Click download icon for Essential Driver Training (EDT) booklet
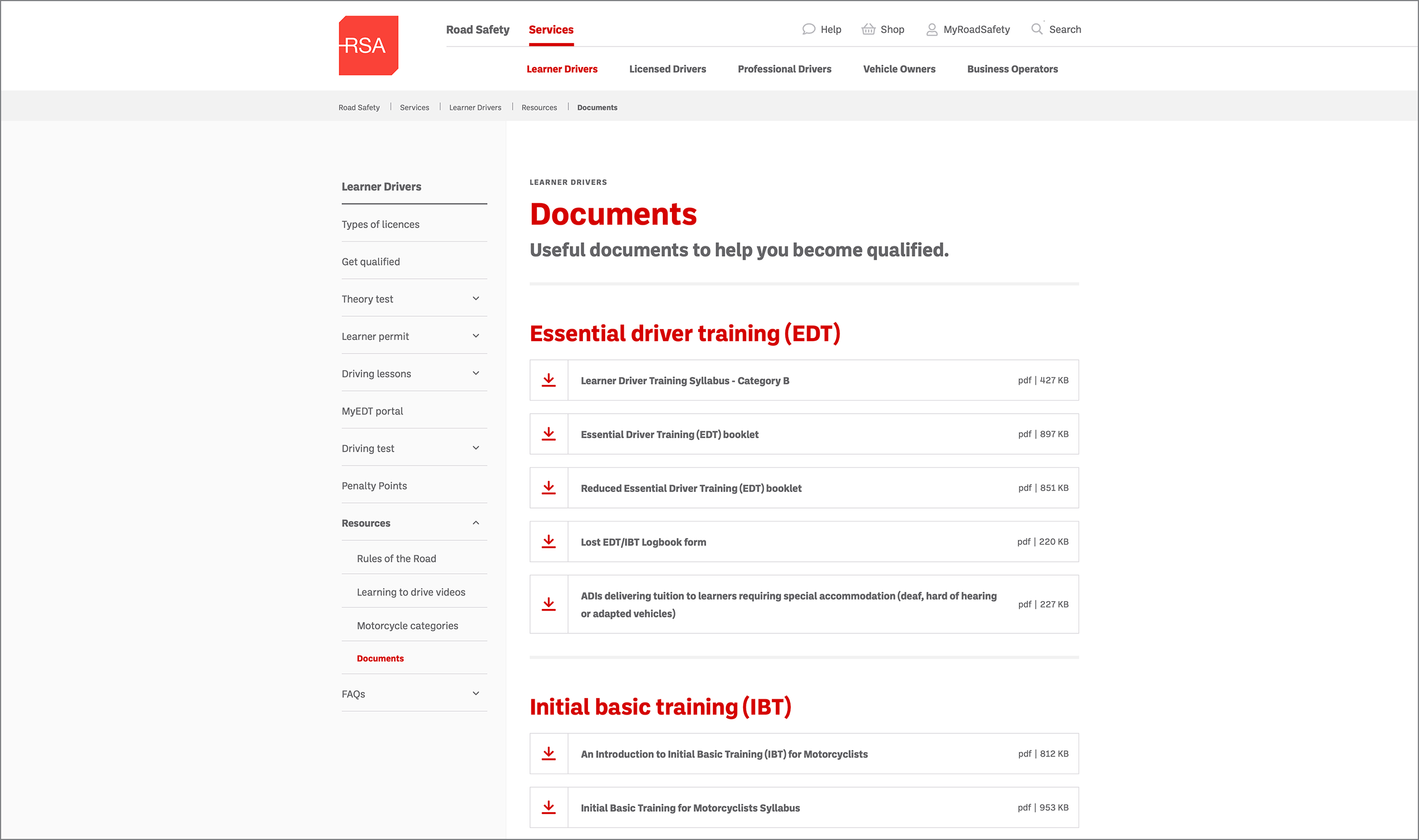The height and width of the screenshot is (840, 1419). tap(549, 434)
